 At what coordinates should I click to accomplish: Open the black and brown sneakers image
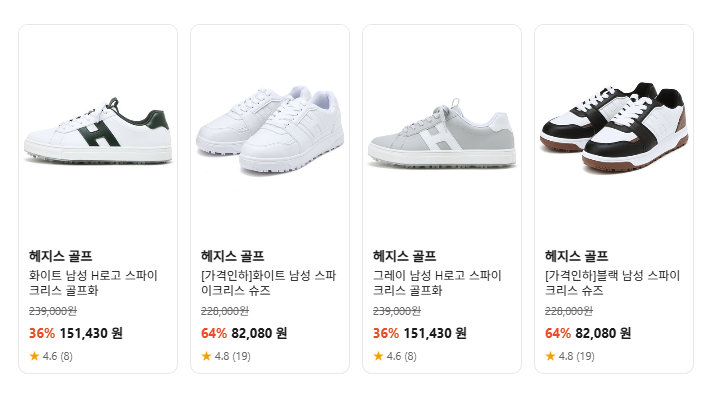pyautogui.click(x=614, y=128)
